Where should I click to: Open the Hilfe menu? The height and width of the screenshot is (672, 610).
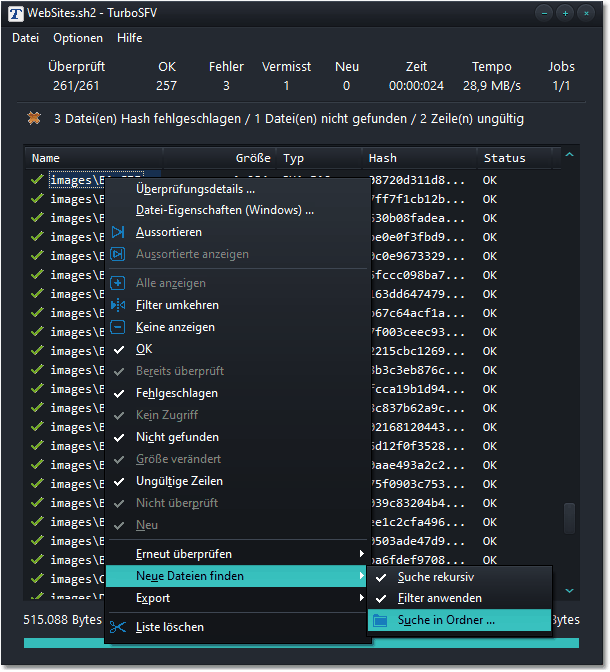point(129,38)
